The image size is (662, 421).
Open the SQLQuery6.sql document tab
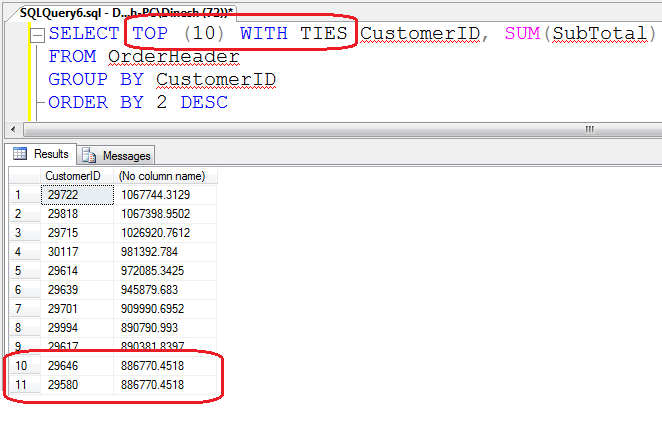point(126,13)
